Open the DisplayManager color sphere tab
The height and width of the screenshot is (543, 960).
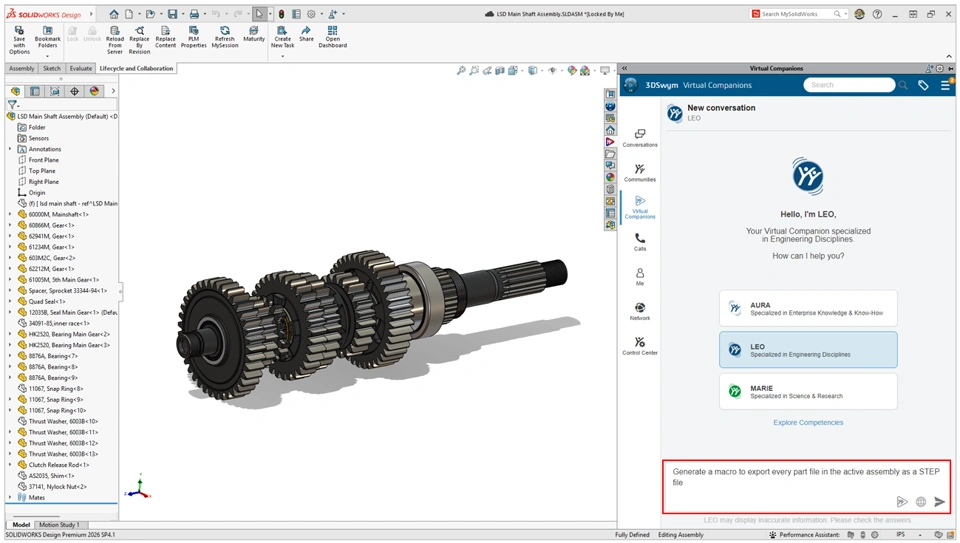pyautogui.click(x=94, y=91)
